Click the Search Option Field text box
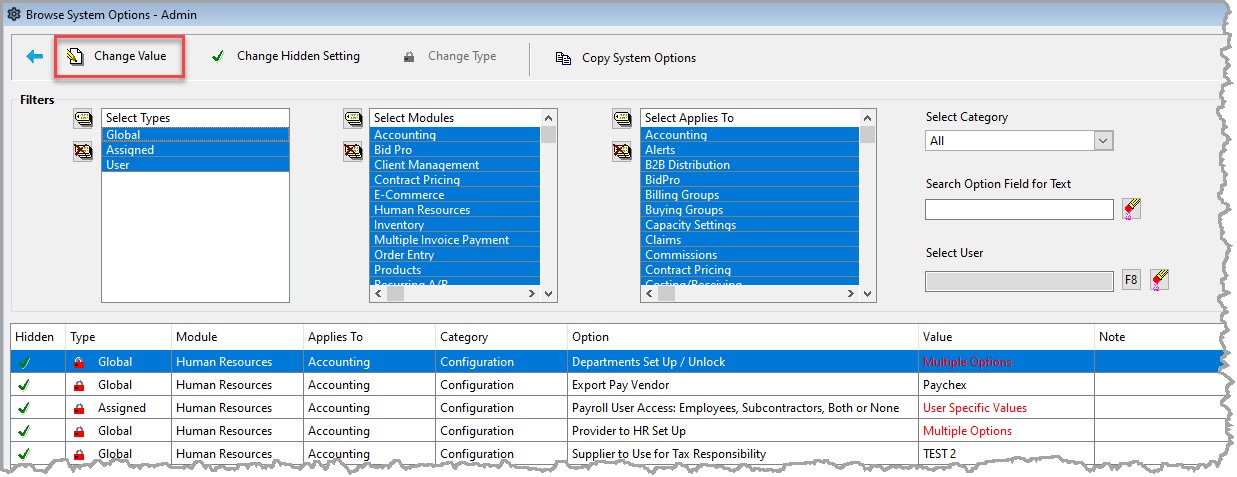The height and width of the screenshot is (477, 1237). pyautogui.click(x=1019, y=209)
